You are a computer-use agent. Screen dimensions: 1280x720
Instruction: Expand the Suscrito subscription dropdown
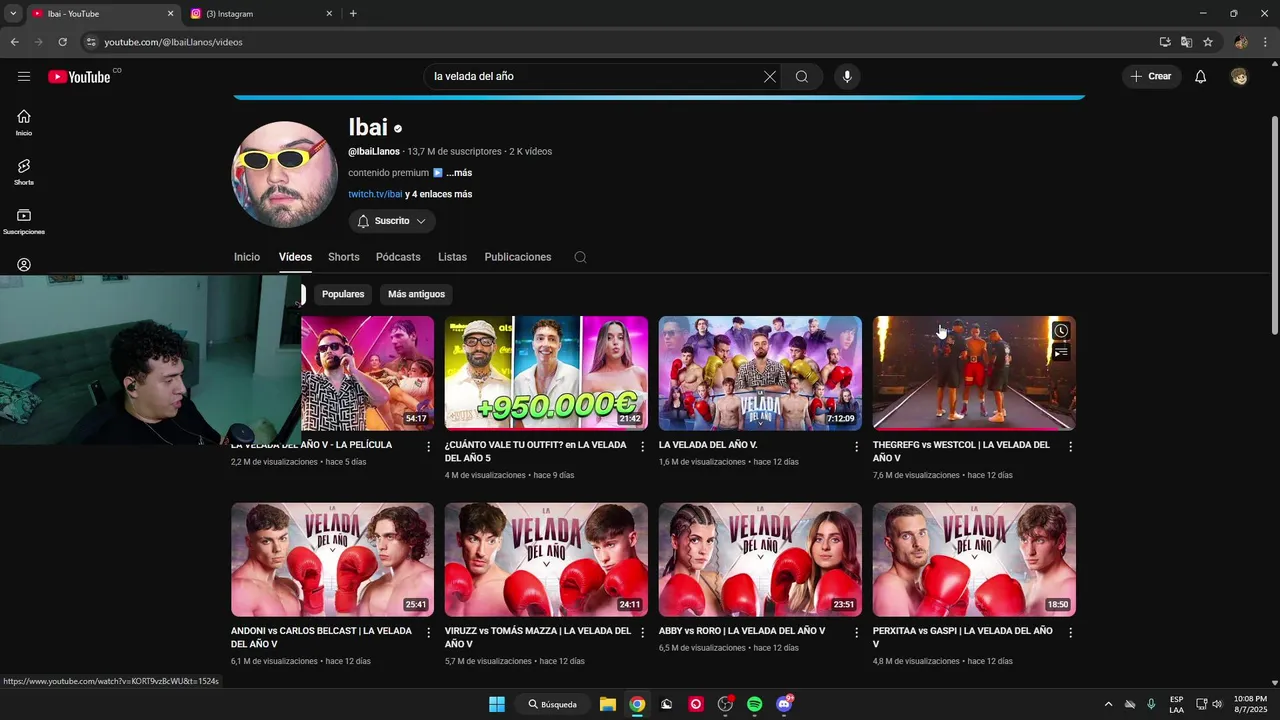tap(392, 221)
